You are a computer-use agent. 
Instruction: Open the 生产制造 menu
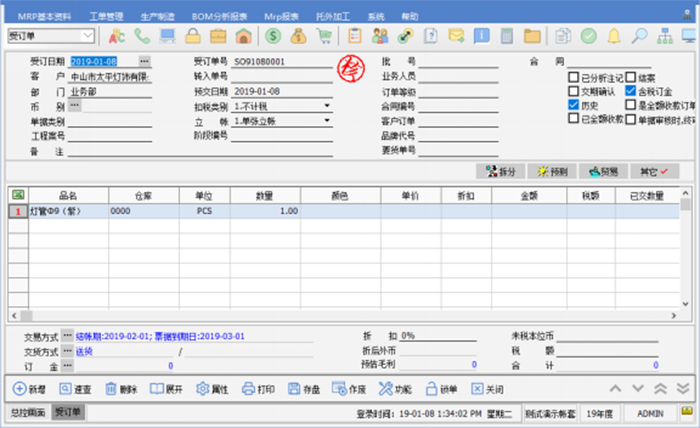pos(158,17)
